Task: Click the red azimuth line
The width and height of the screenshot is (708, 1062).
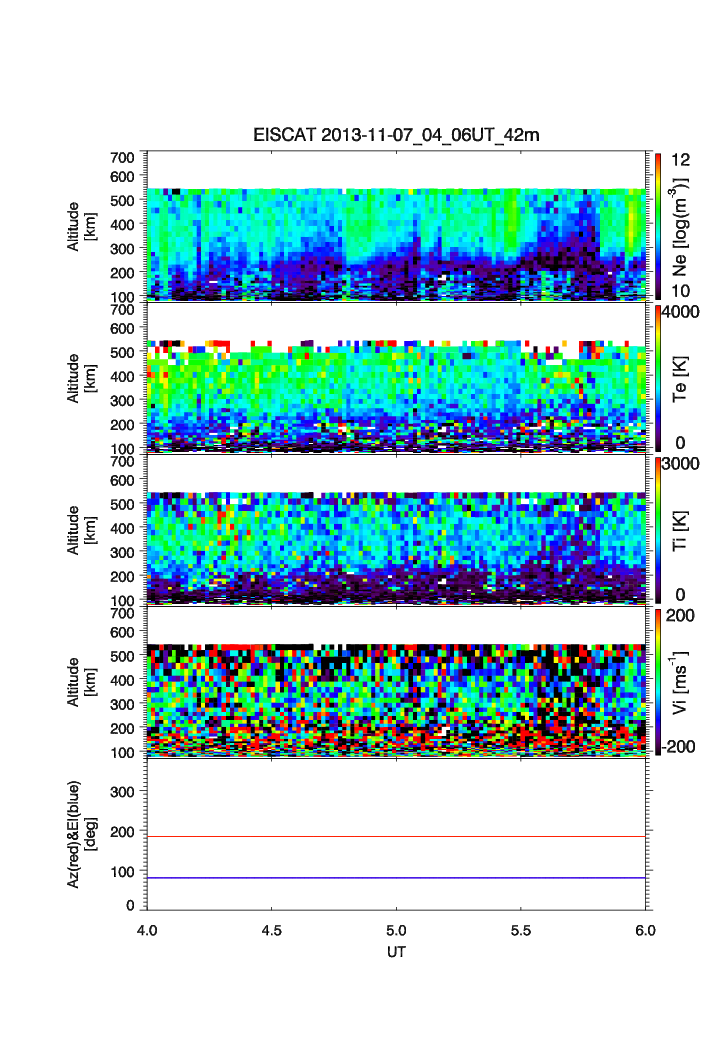Action: (396, 836)
